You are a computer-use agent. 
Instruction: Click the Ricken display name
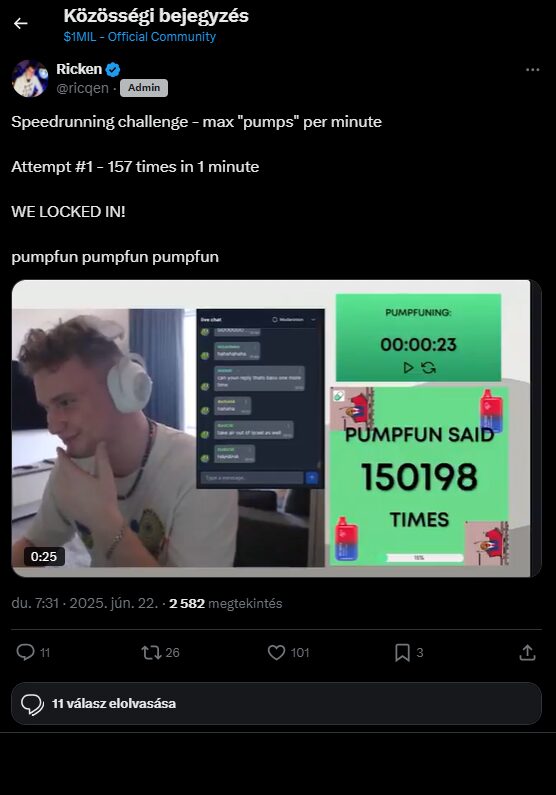(79, 69)
